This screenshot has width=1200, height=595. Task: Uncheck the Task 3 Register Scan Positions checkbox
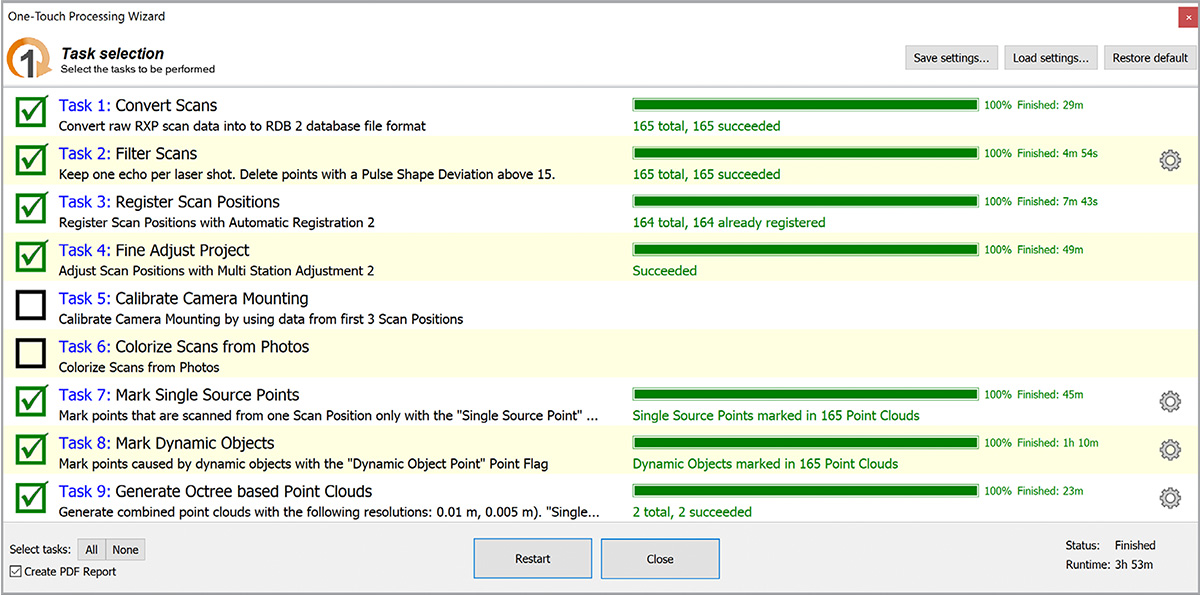(32, 209)
